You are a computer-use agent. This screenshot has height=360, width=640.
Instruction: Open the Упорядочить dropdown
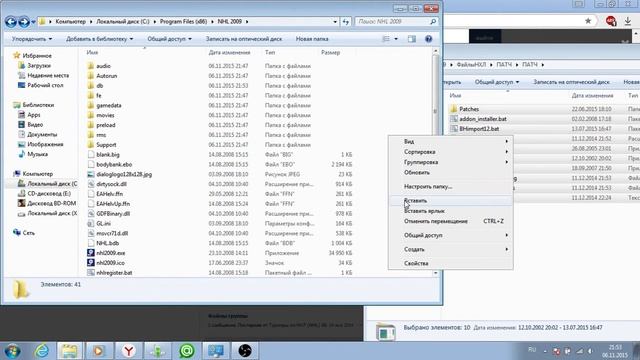tap(32, 39)
